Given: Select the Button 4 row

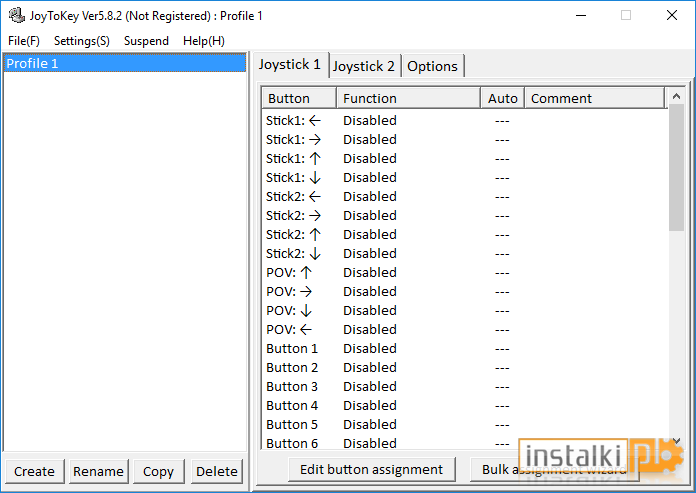Looking at the screenshot, I should [464, 406].
